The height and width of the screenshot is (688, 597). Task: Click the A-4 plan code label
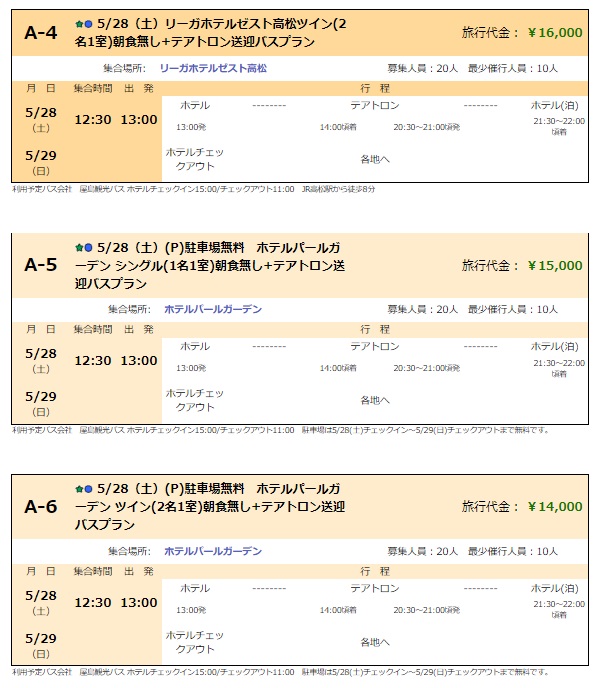[x=41, y=33]
